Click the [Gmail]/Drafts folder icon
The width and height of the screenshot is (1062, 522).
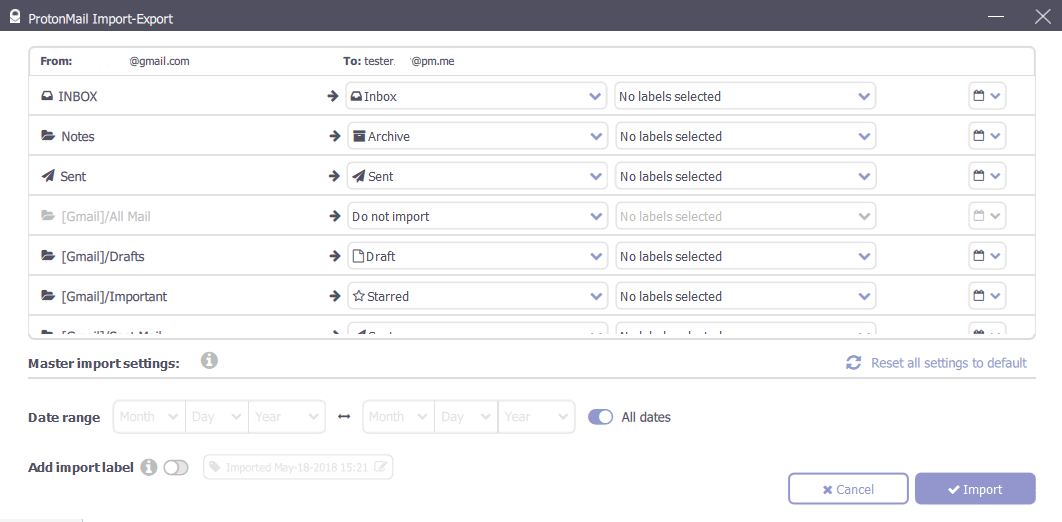point(48,256)
